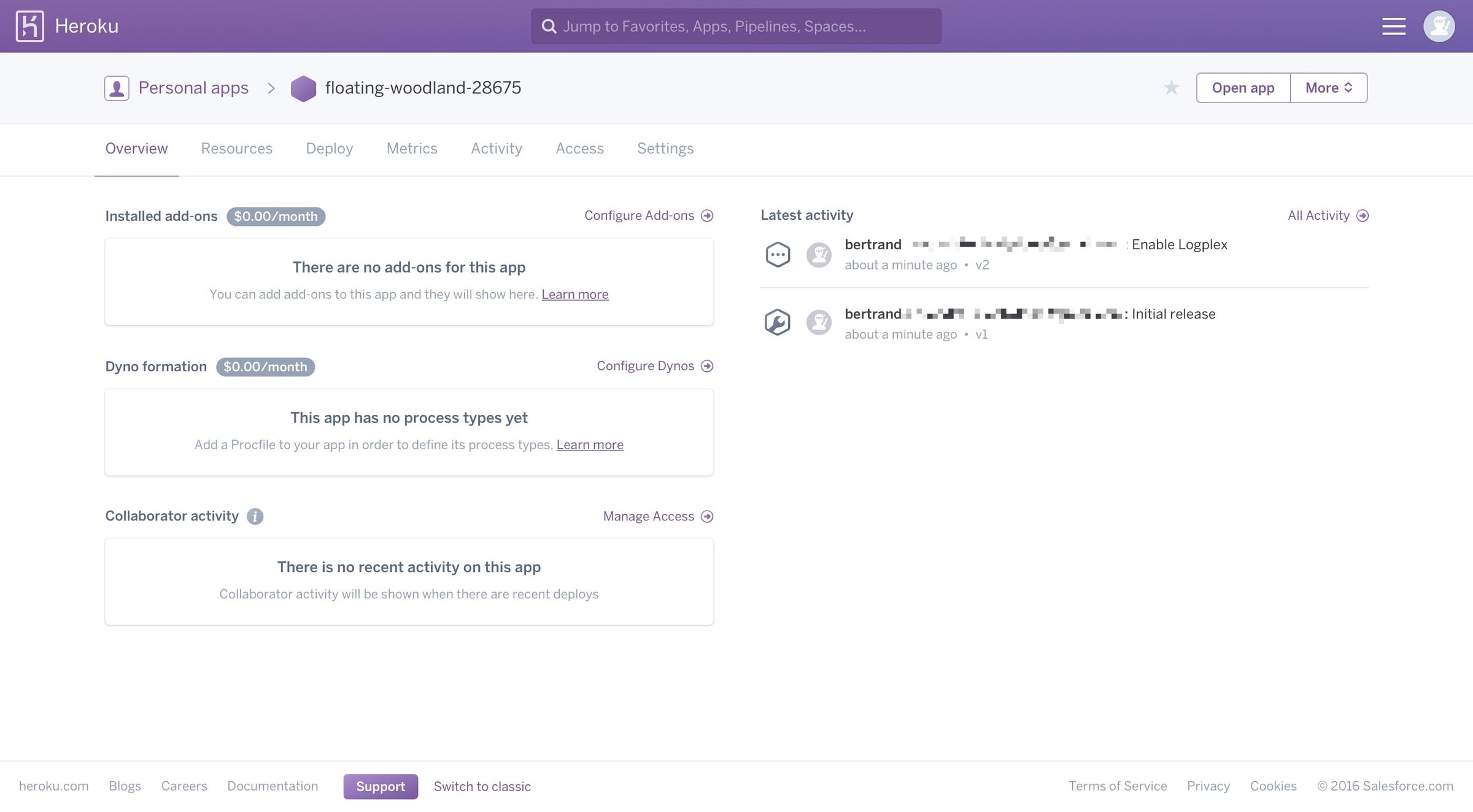Select the Deploy tab
Image resolution: width=1473 pixels, height=812 pixels.
[330, 149]
